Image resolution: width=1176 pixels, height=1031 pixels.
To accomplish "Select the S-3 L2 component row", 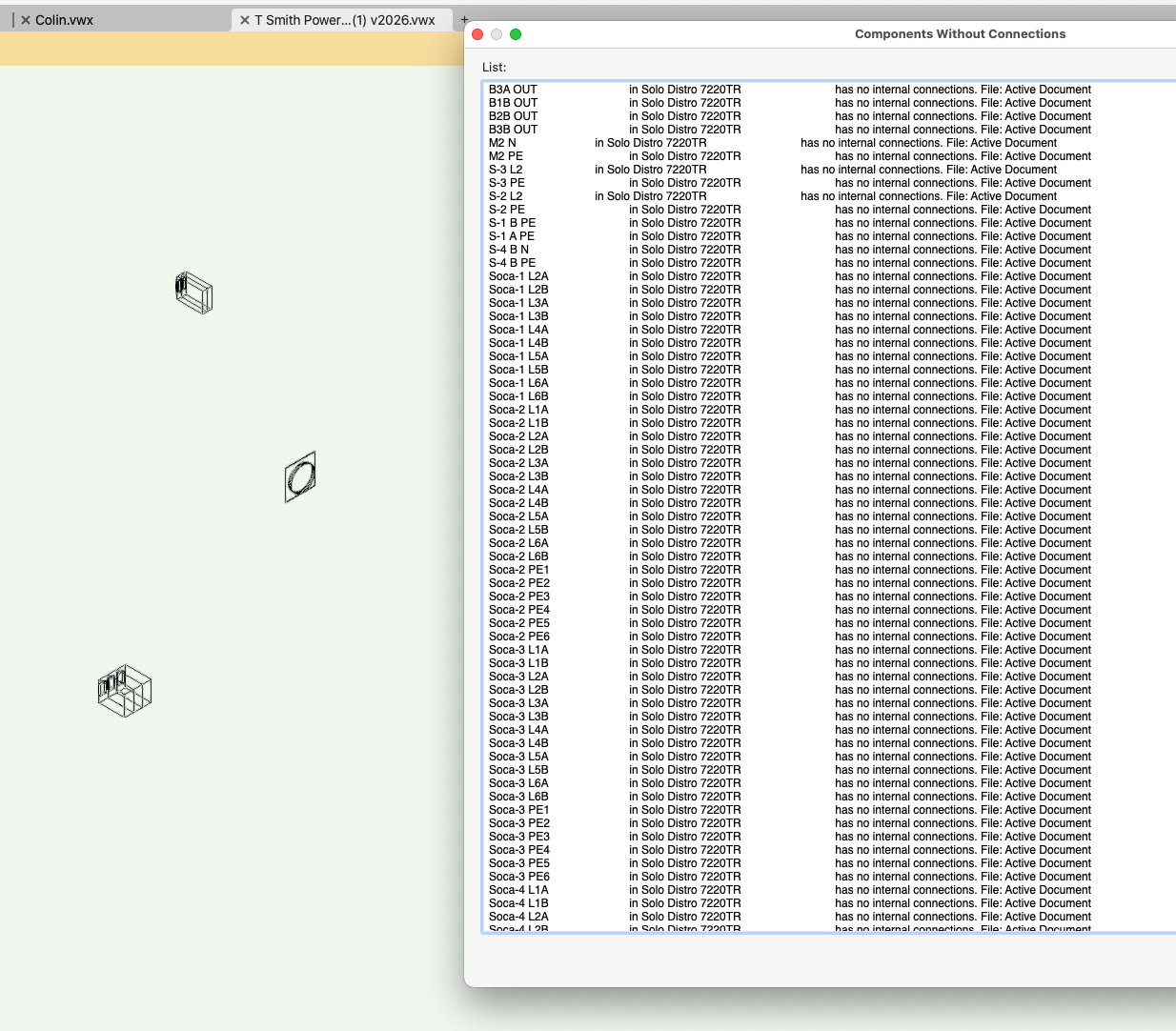I will coord(506,170).
